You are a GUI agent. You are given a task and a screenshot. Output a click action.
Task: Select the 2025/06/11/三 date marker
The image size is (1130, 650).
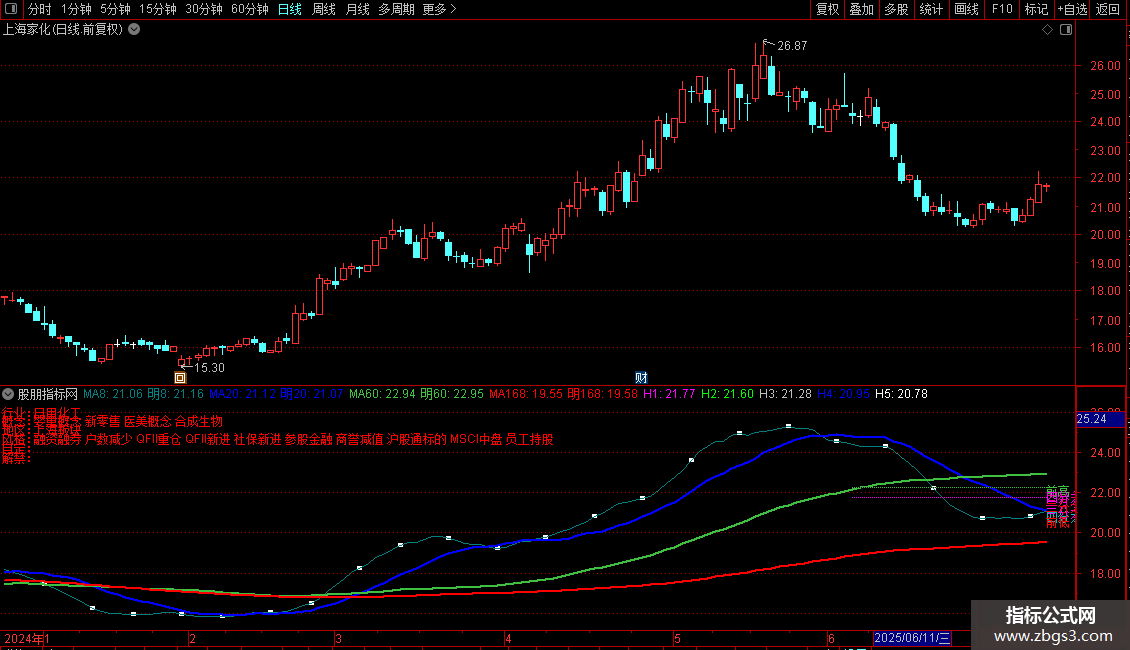912,638
